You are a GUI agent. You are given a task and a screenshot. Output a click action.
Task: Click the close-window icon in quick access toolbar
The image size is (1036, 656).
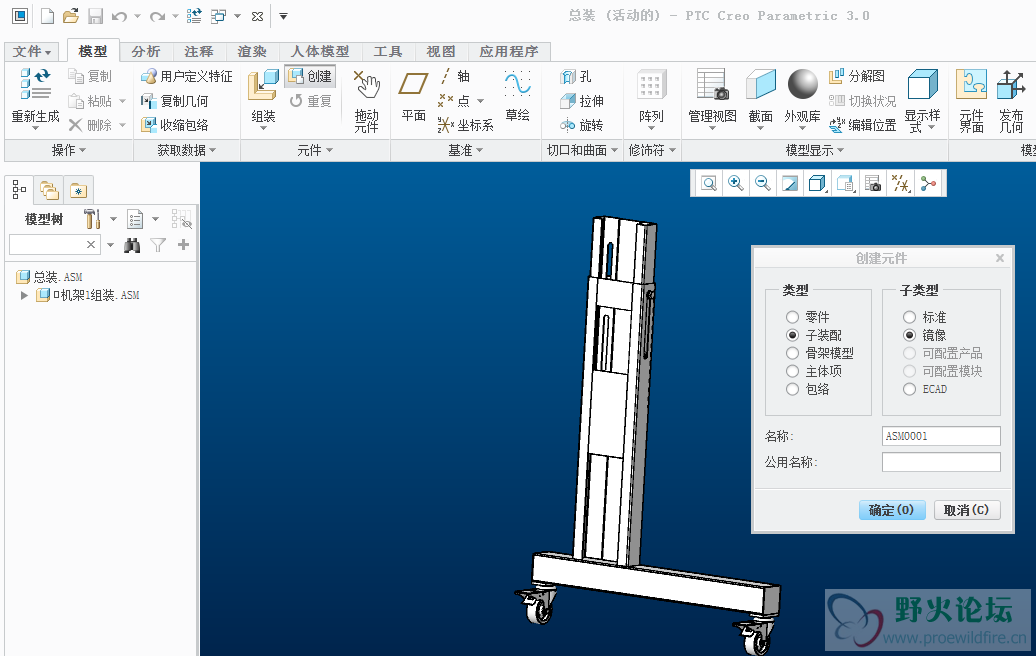(258, 17)
